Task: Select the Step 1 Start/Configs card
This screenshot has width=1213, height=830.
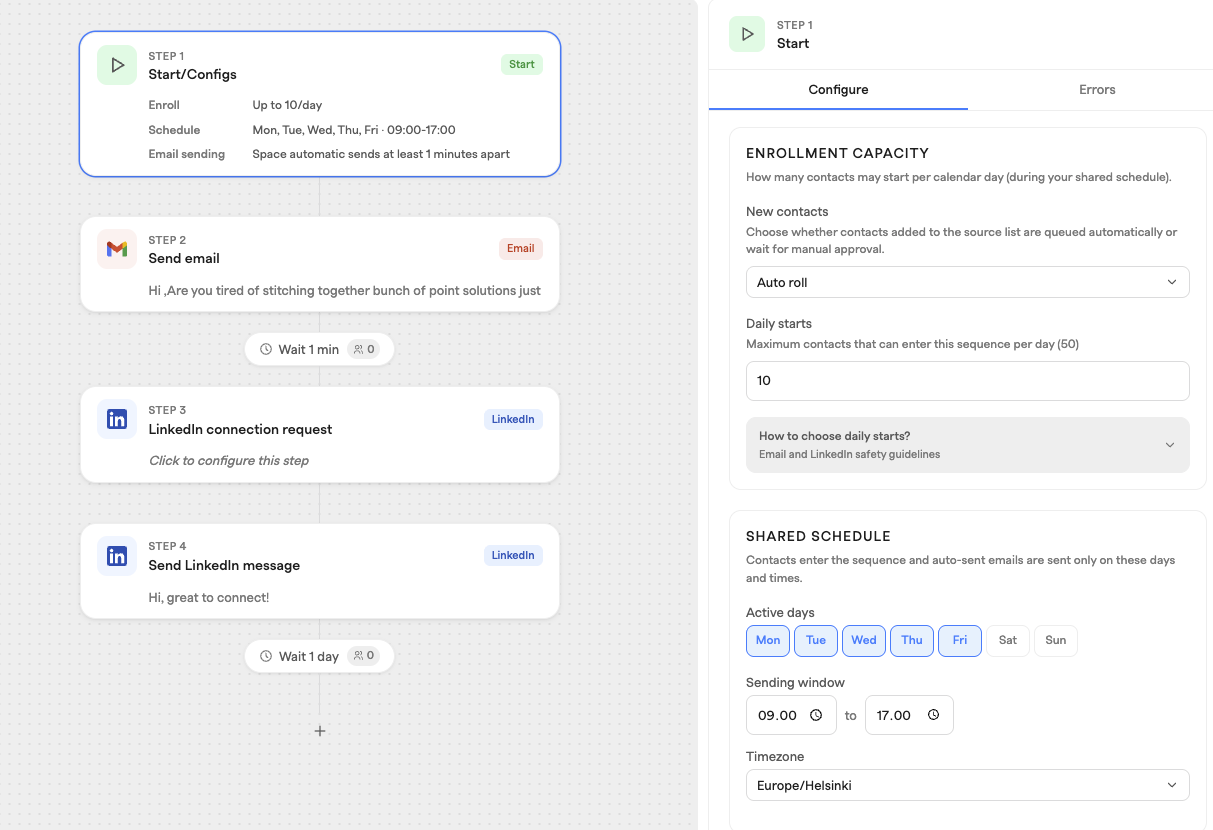Action: click(x=320, y=104)
